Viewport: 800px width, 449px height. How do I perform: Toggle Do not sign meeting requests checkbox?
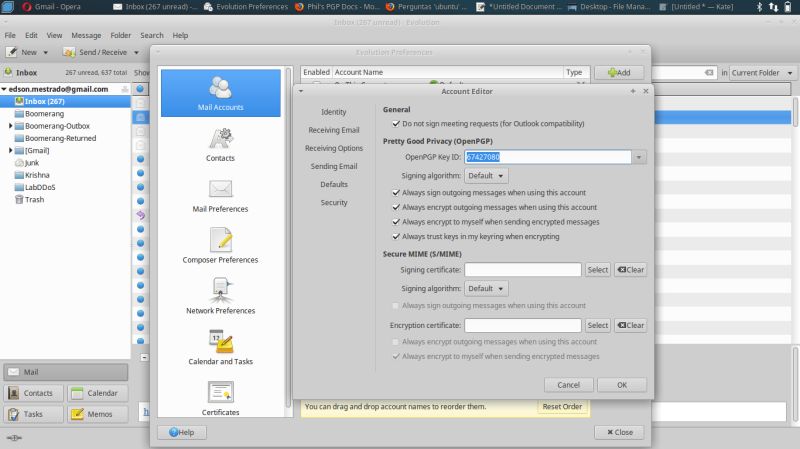(x=396, y=123)
